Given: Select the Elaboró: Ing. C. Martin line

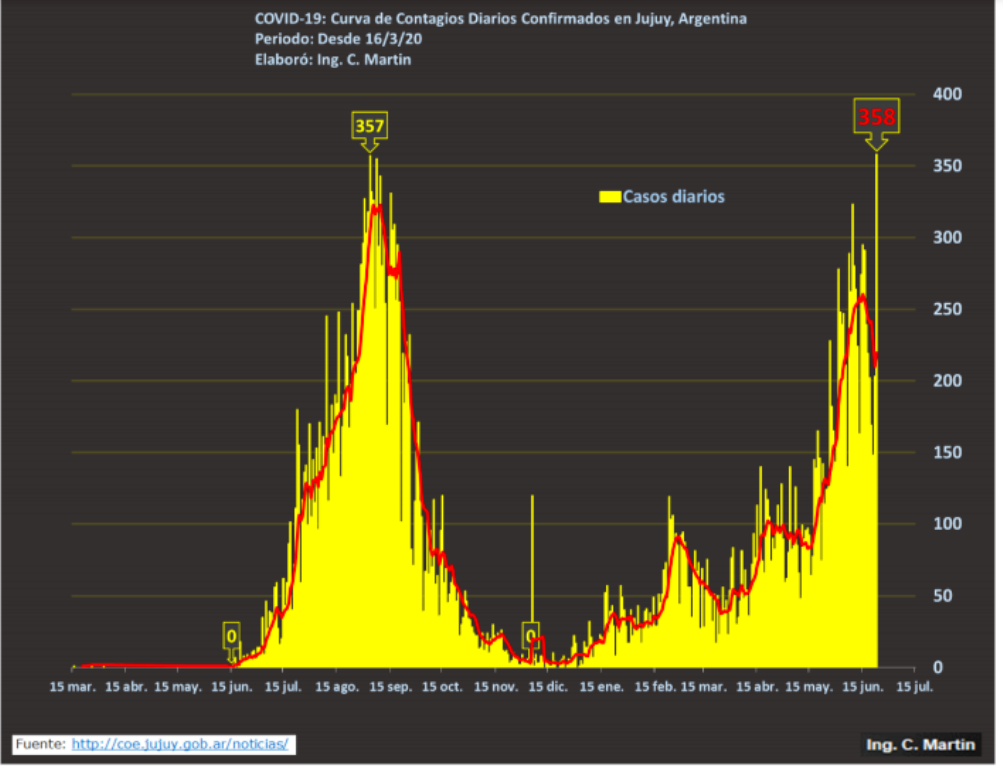Looking at the screenshot, I should [333, 60].
